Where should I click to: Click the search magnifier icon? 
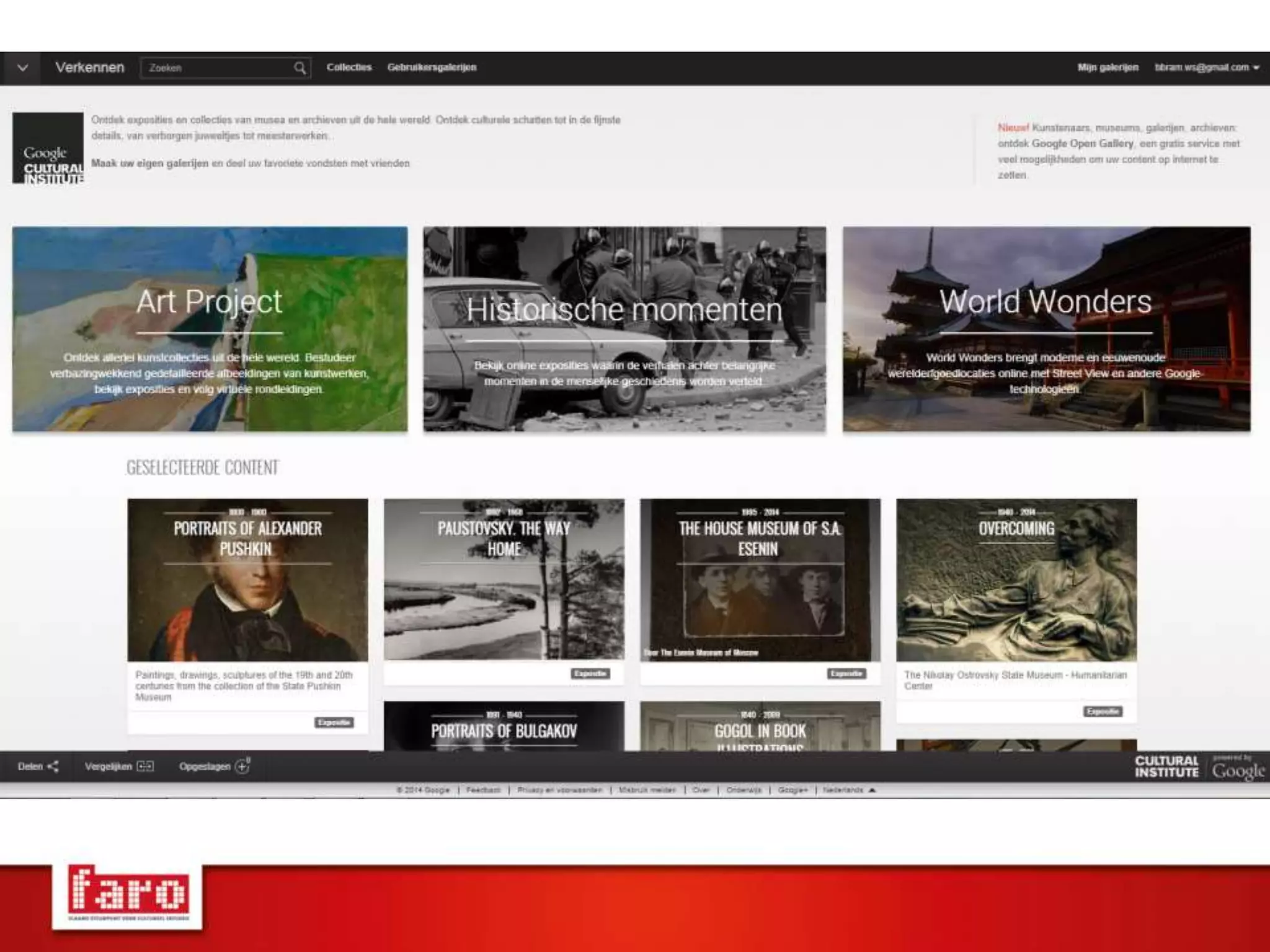(300, 68)
